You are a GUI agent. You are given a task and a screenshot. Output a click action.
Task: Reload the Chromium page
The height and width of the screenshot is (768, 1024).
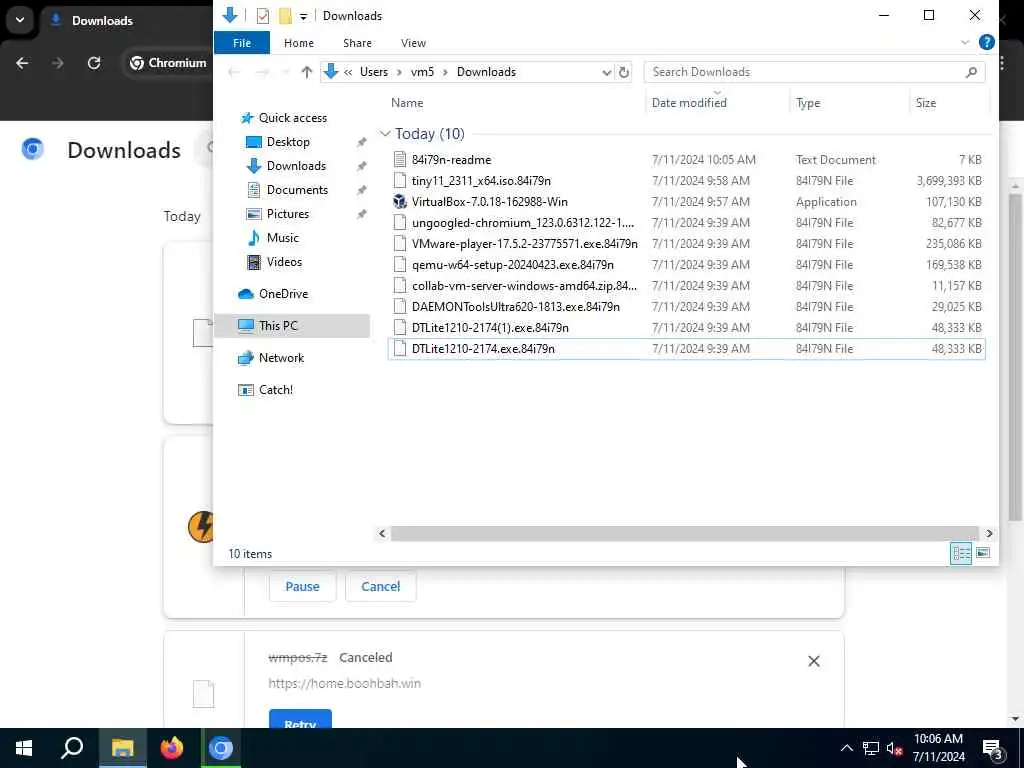tap(94, 63)
